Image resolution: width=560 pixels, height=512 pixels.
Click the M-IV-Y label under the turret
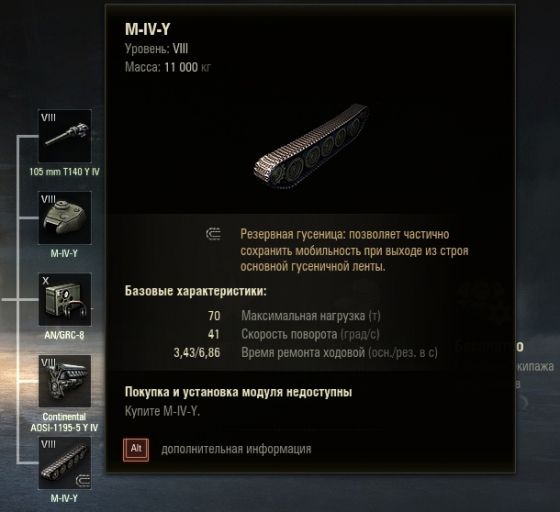click(x=64, y=254)
